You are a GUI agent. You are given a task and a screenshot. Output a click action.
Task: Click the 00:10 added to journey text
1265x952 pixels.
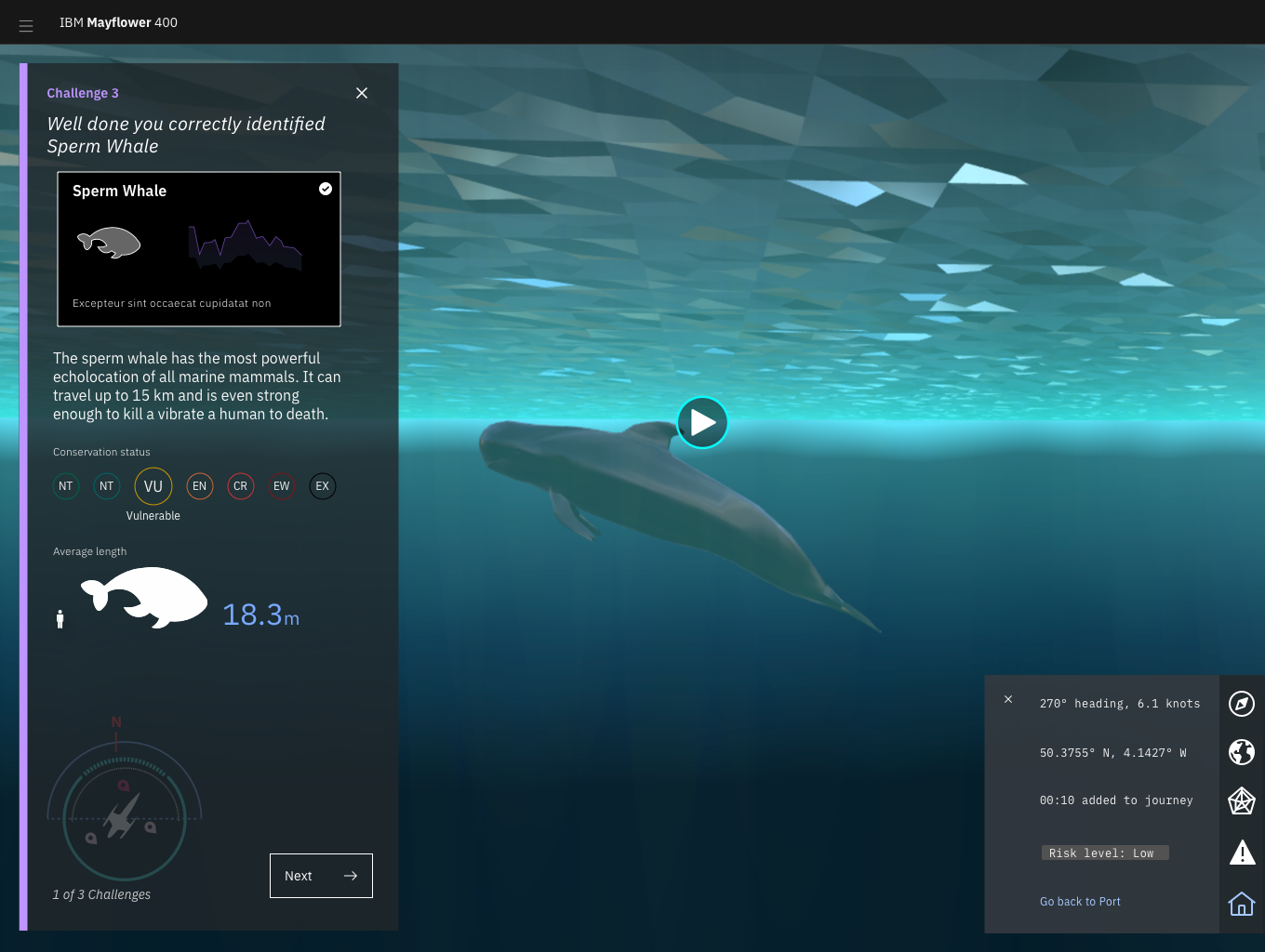[1116, 800]
